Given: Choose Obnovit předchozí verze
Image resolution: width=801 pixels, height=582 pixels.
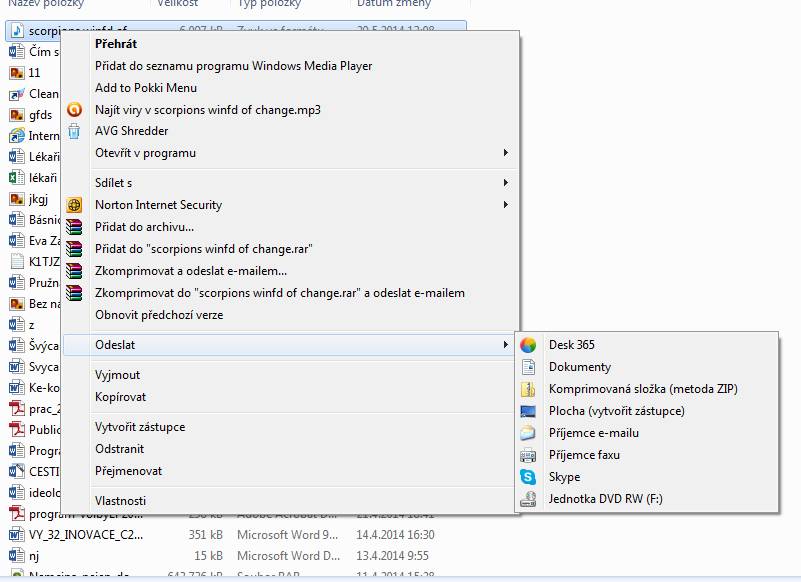Looking at the screenshot, I should pos(159,315).
